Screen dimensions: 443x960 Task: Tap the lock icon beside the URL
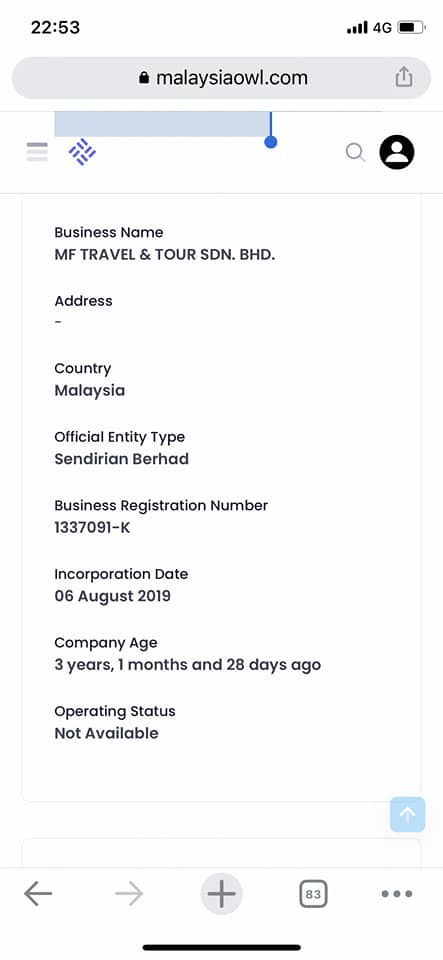[144, 78]
